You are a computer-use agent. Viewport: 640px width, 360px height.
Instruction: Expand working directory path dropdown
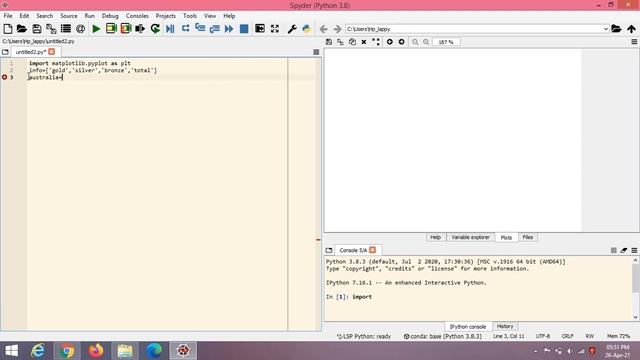pyautogui.click(x=606, y=29)
